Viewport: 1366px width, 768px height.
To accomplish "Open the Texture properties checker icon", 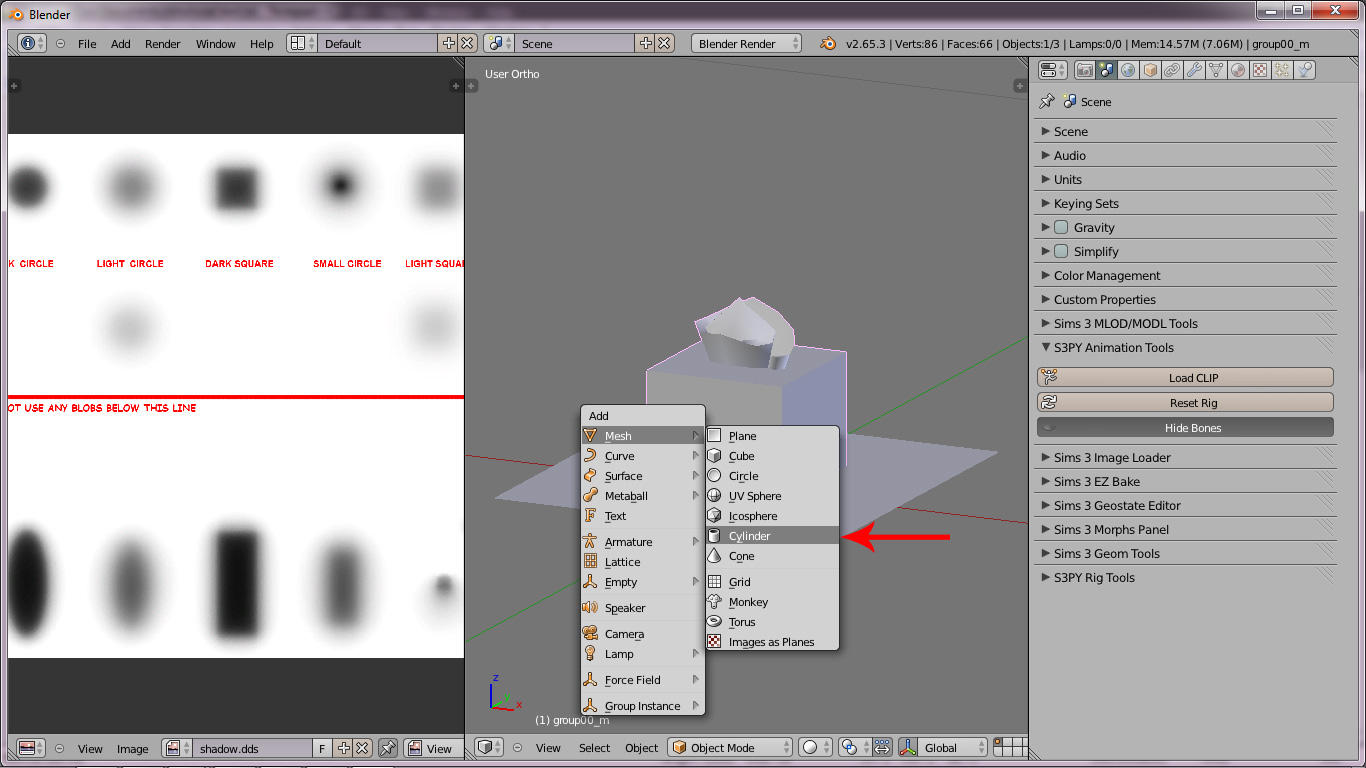I will 1260,70.
